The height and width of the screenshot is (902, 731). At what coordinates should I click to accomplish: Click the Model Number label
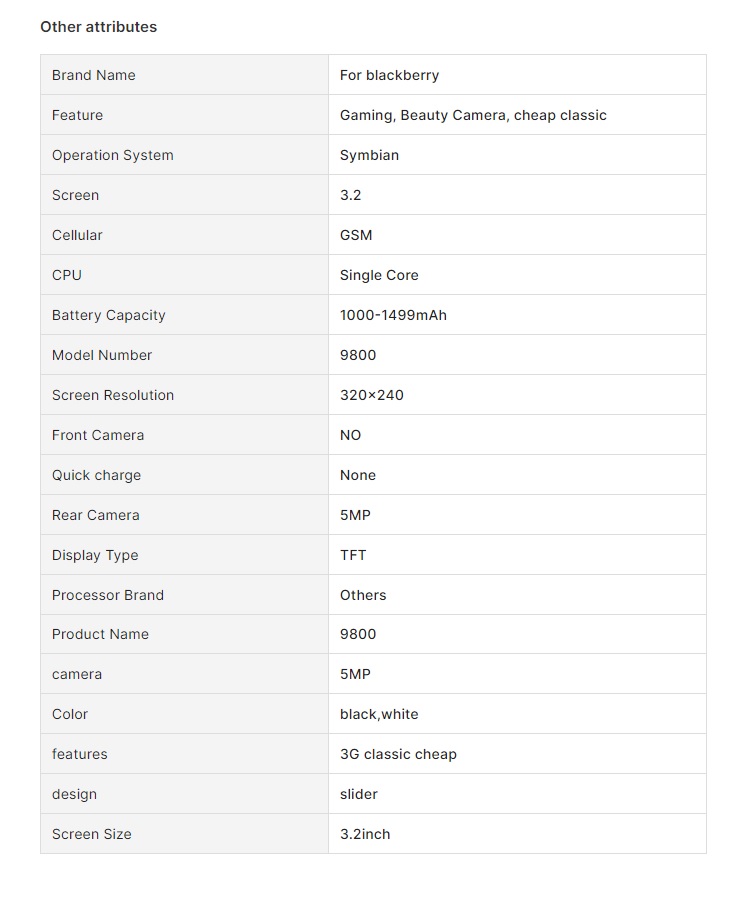tap(102, 355)
